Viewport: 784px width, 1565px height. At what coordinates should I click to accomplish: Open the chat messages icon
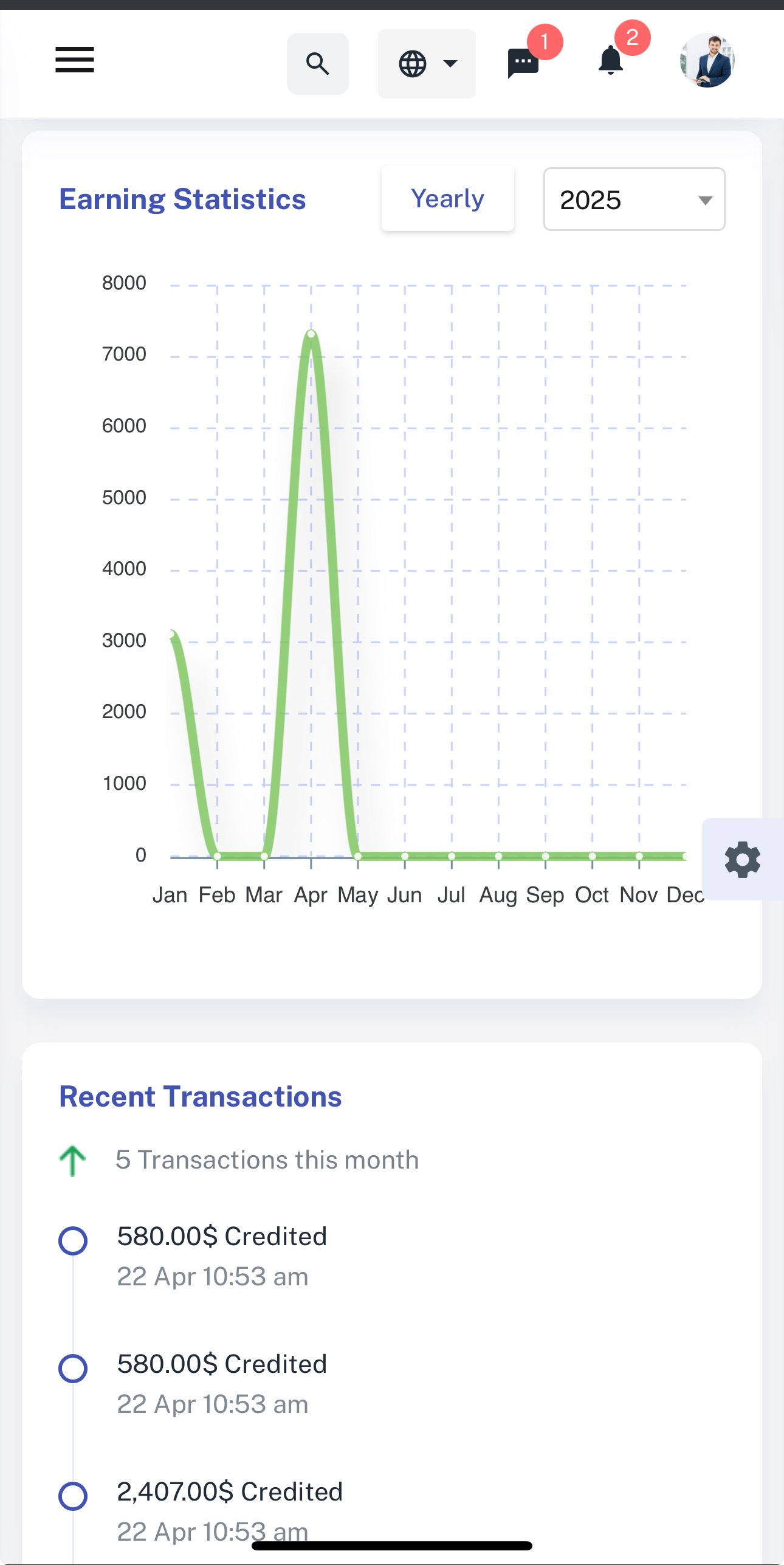click(x=523, y=63)
